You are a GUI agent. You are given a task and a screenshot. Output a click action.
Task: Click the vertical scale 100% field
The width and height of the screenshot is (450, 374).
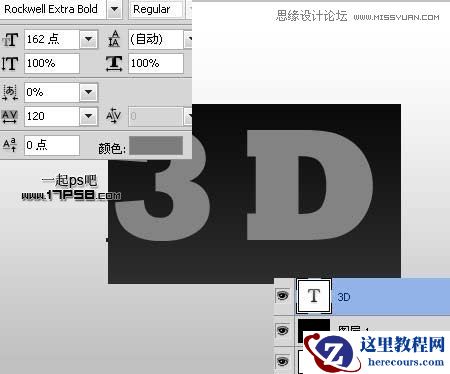pos(52,63)
